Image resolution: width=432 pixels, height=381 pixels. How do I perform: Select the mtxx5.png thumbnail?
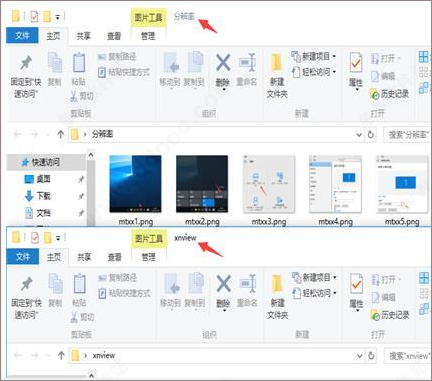[402, 184]
